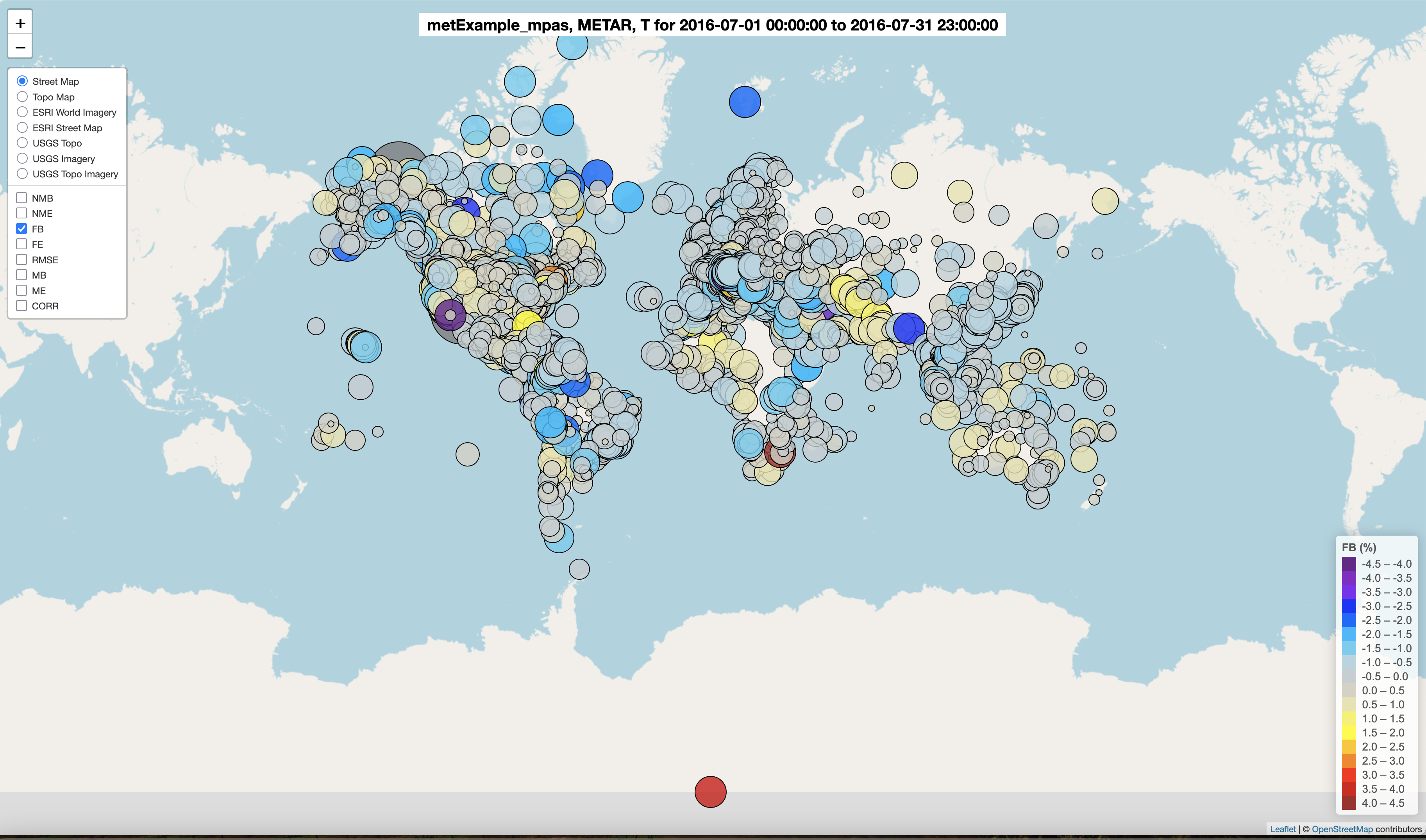1426x840 pixels.
Task: Click the 2.5 – 3.0 orange legend swatch
Action: point(1349,761)
